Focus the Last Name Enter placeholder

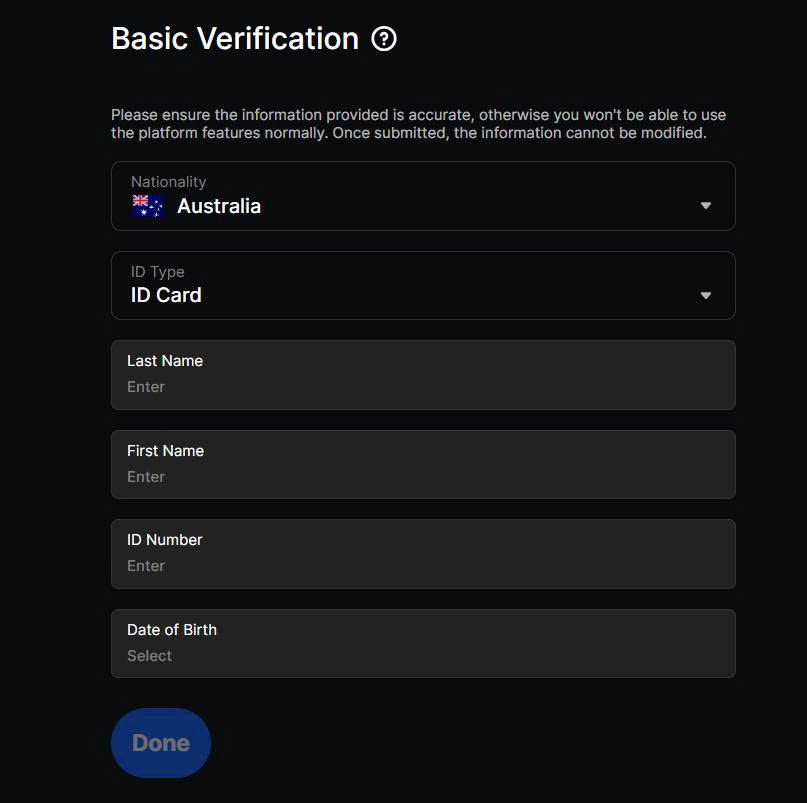coord(146,387)
